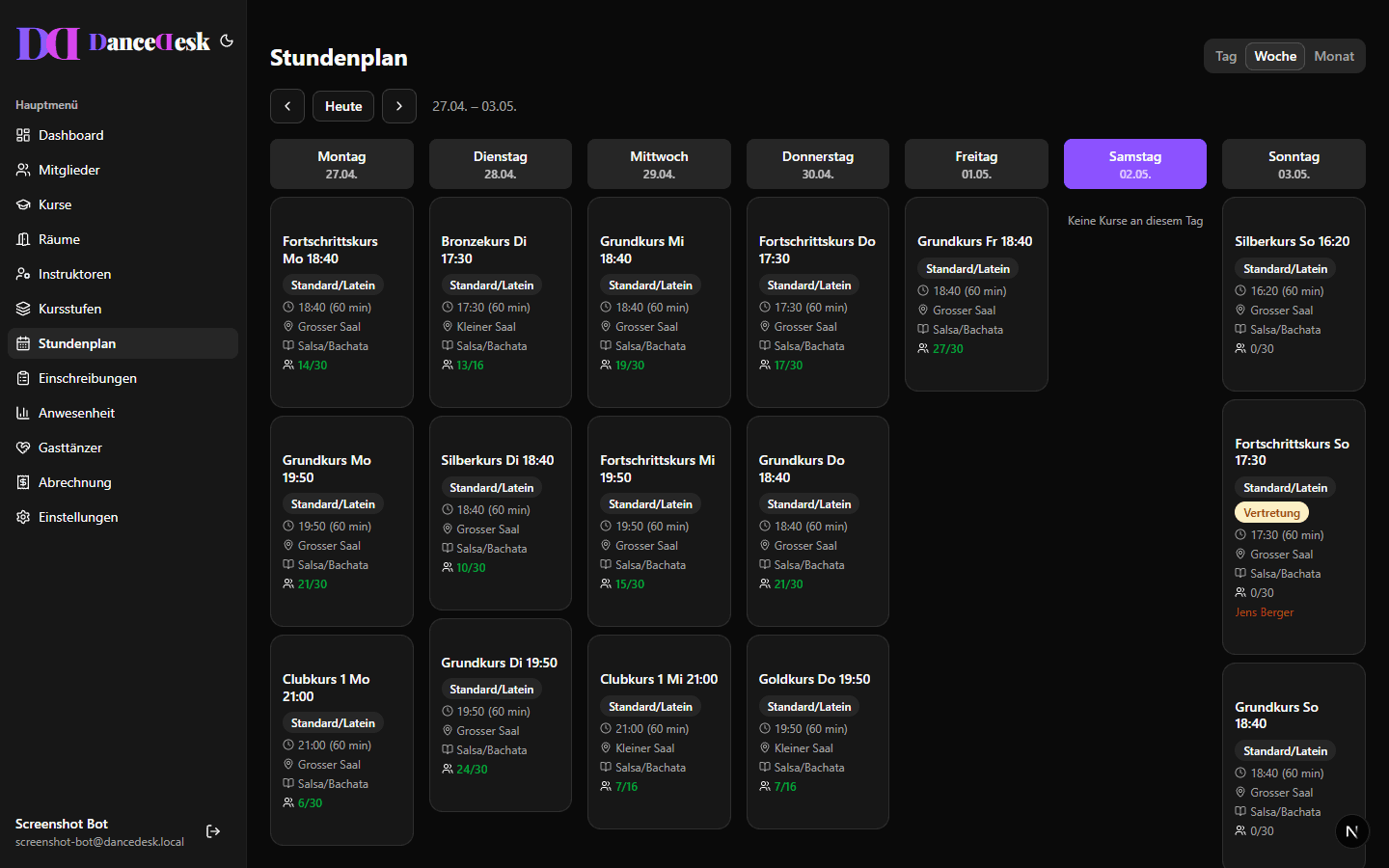
Task: Select the Samstag 02.05. day header
Action: point(1135,164)
